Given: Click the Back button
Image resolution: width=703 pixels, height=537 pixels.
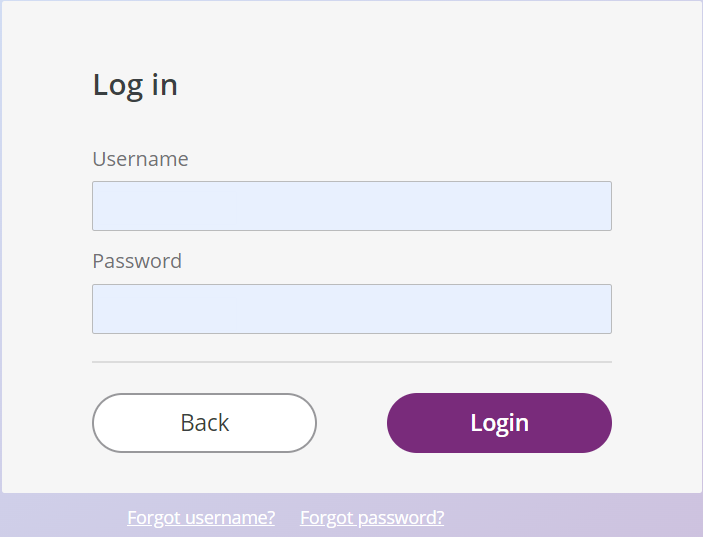Looking at the screenshot, I should click(x=204, y=423).
